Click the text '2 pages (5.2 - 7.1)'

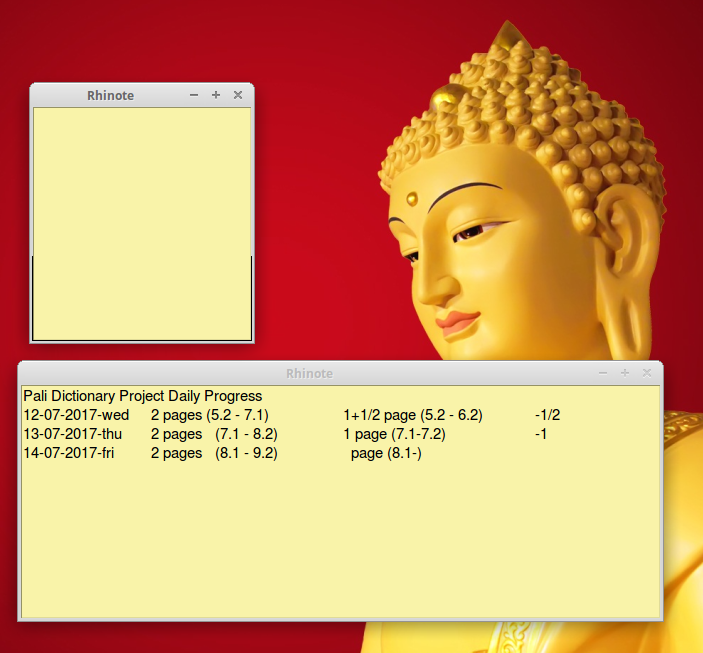209,415
